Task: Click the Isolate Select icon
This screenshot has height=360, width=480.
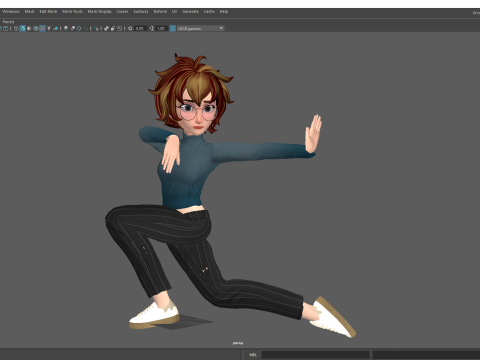Action: (96, 28)
